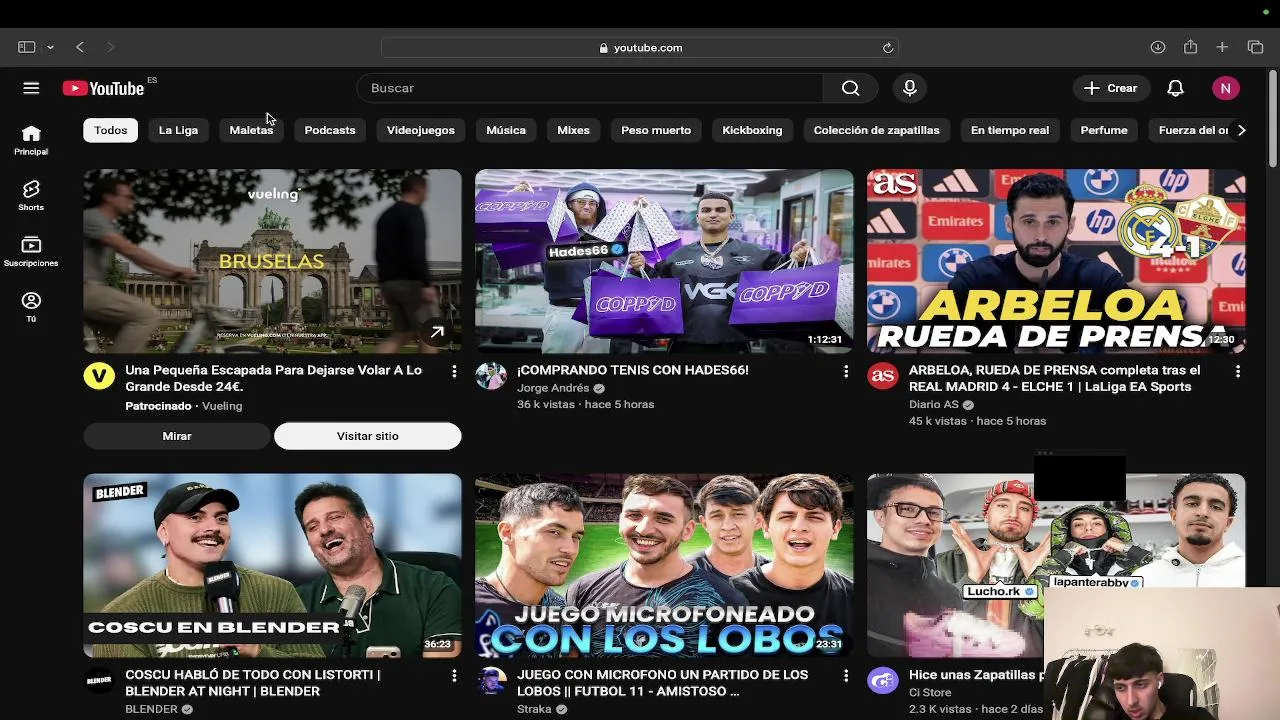
Task: Select the Podcasts filter chip
Action: click(330, 130)
